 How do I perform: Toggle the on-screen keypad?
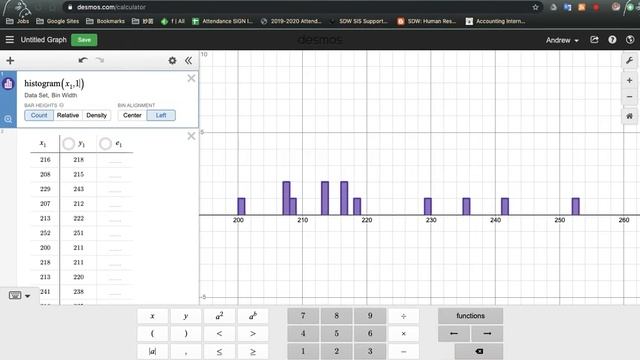(x=15, y=295)
